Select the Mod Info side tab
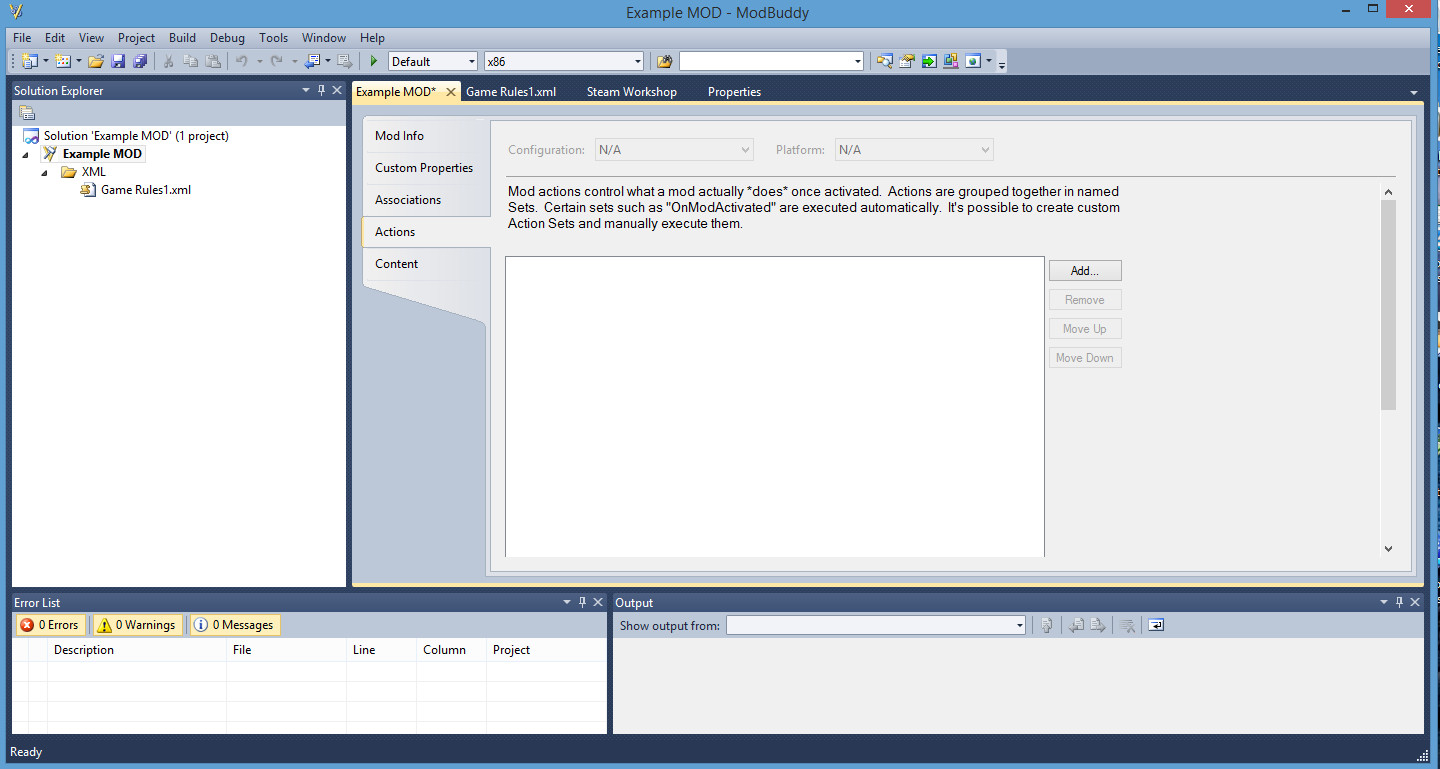Screen dimensions: 1440x769 [426, 136]
